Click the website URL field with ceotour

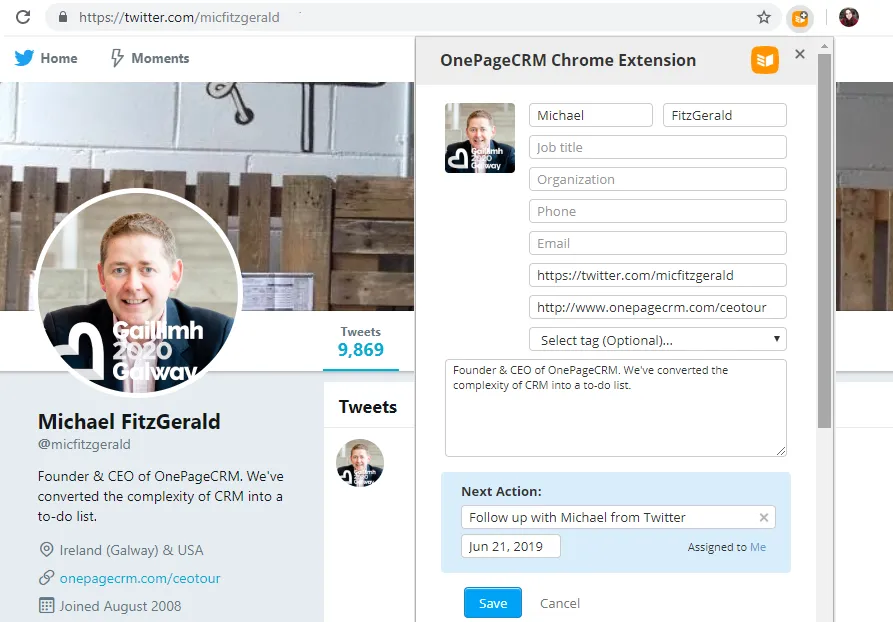pyautogui.click(x=658, y=307)
